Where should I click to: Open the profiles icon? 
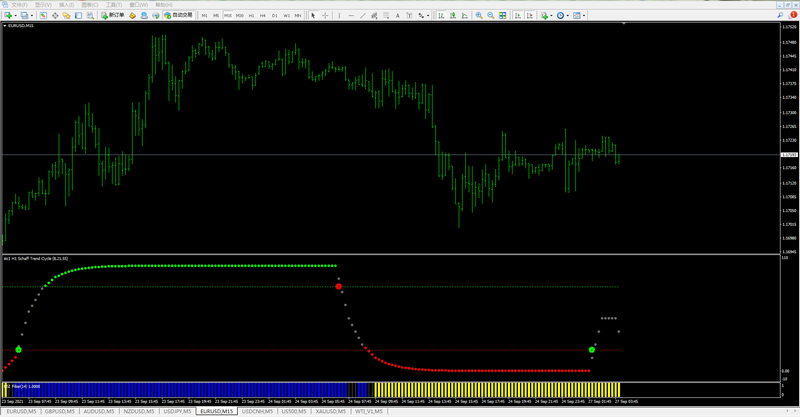click(x=24, y=16)
